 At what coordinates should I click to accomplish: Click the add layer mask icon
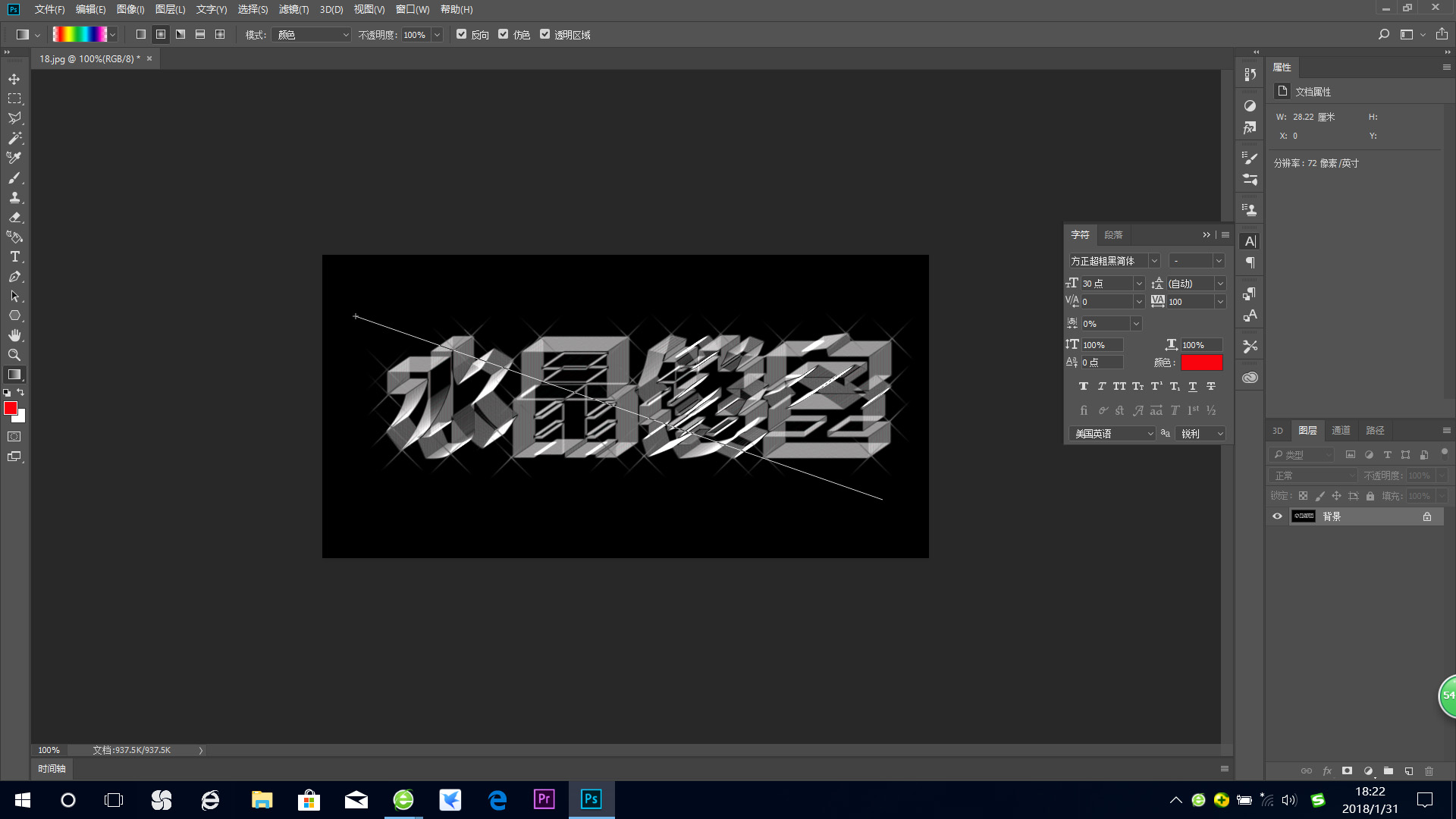tap(1347, 770)
